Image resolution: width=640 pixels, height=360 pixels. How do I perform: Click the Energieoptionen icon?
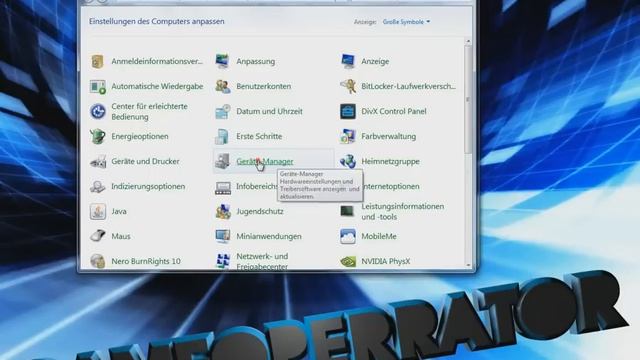pos(98,136)
